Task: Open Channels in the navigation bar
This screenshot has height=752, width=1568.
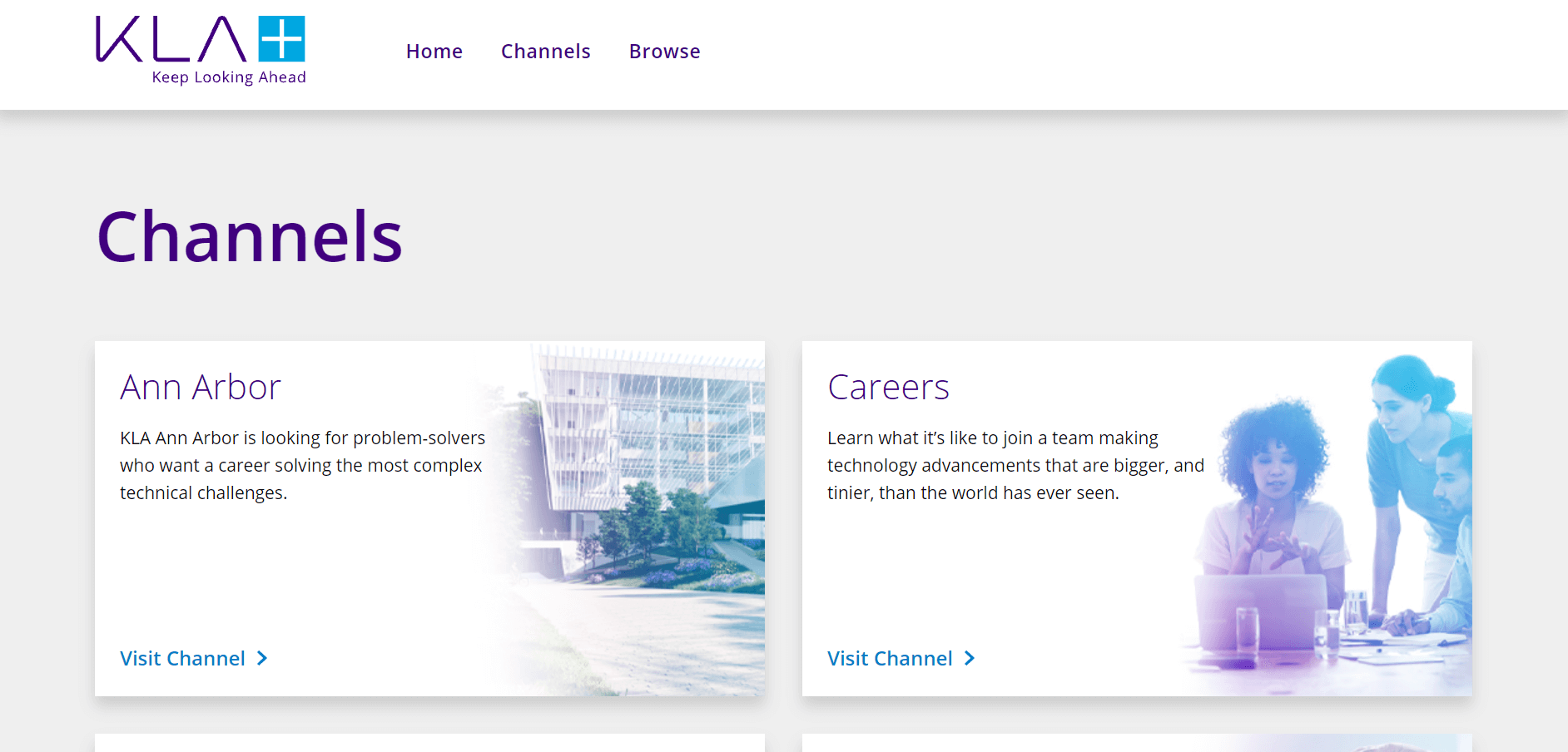Action: tap(545, 52)
